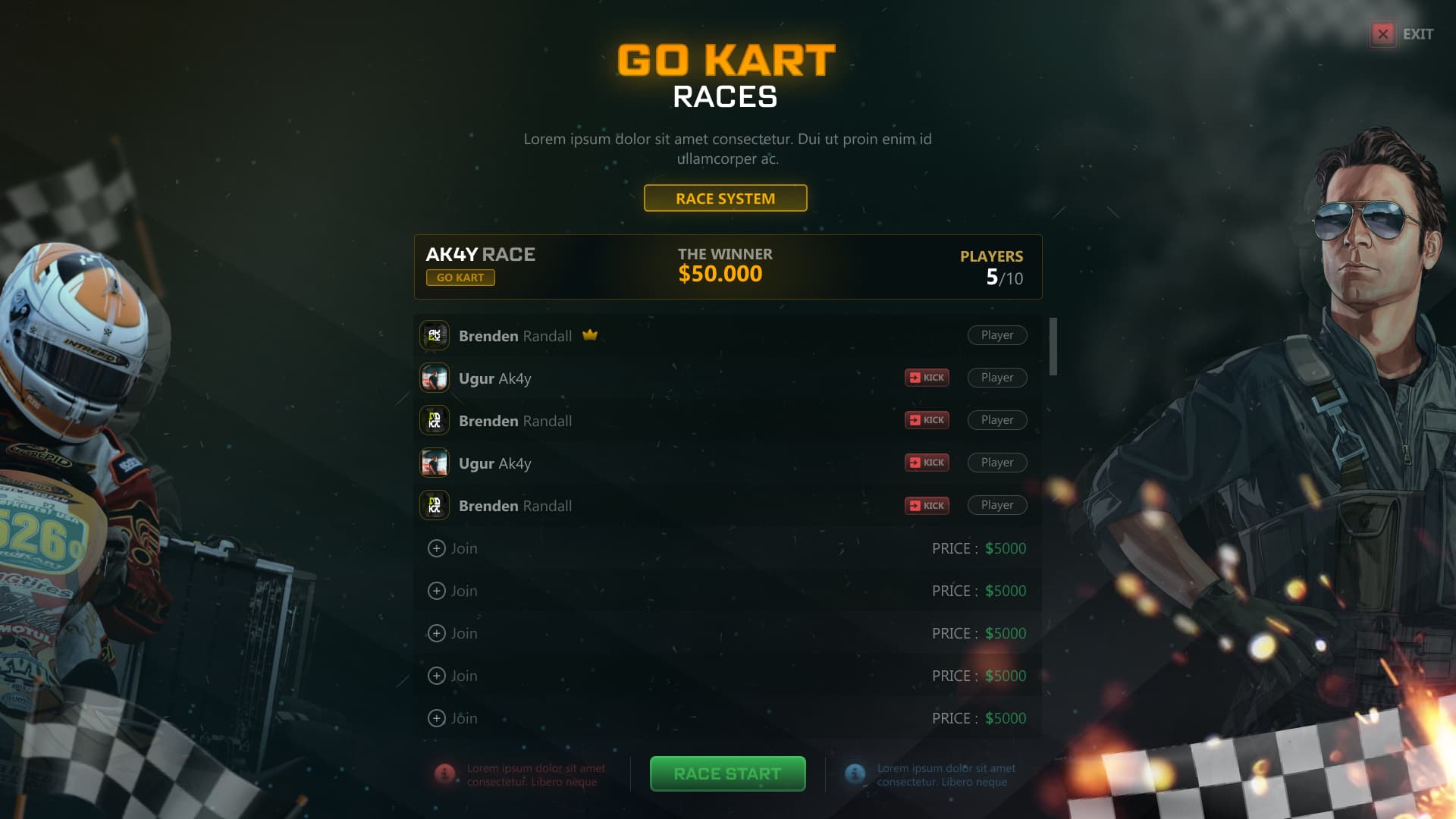Viewport: 1456px width, 819px height.
Task: Open the RACE SYSTEM button
Action: click(726, 198)
